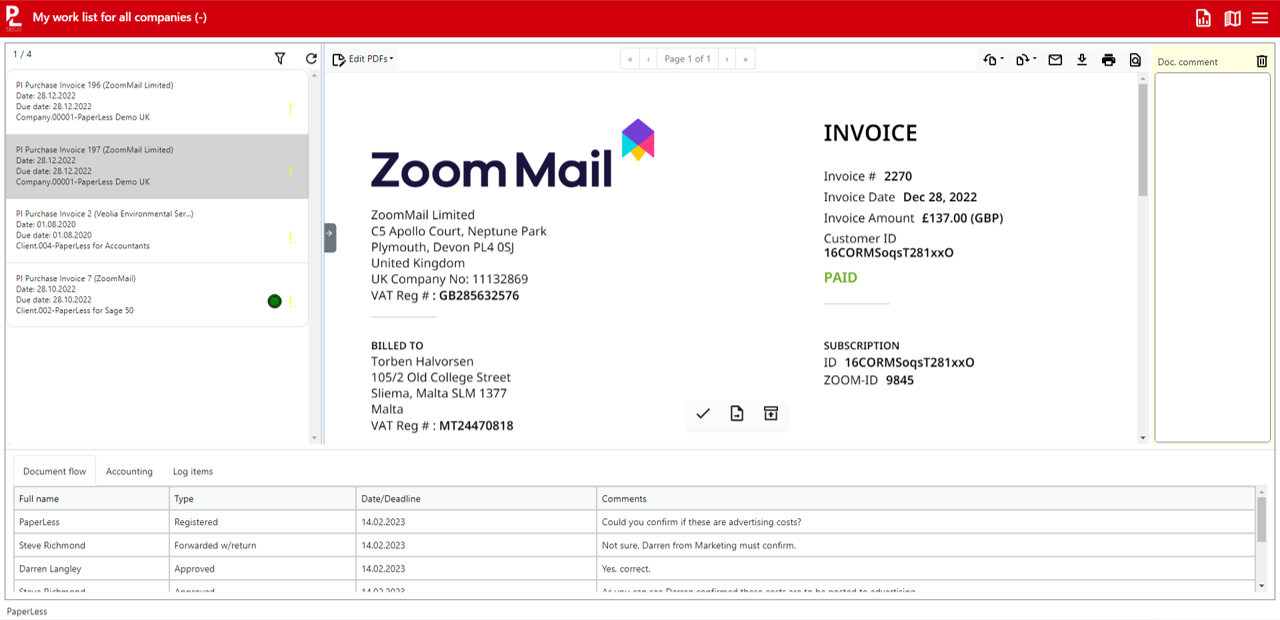Email the document via envelope icon
This screenshot has width=1280, height=620.
pos(1055,60)
